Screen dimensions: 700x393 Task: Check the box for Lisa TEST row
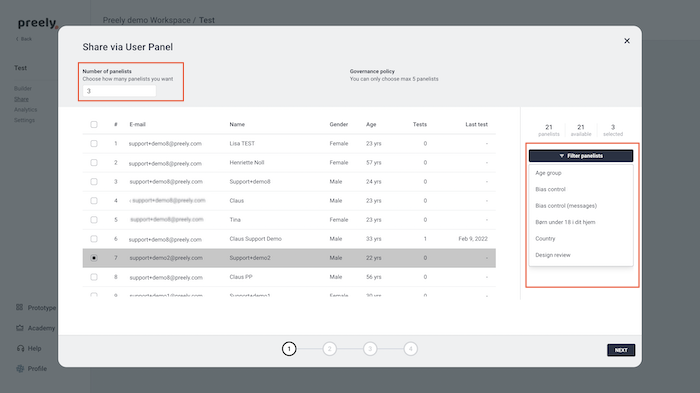(x=94, y=144)
